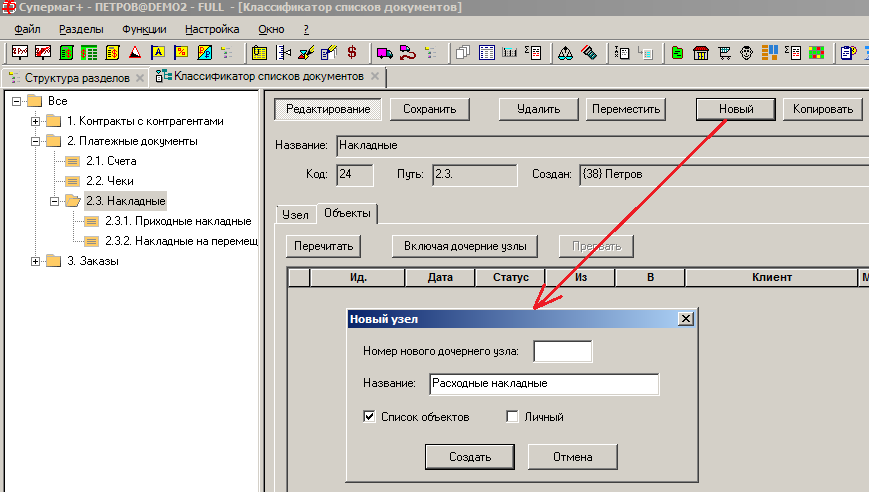Click the Копировать button
Screen dimensions: 869x492
coord(822,109)
